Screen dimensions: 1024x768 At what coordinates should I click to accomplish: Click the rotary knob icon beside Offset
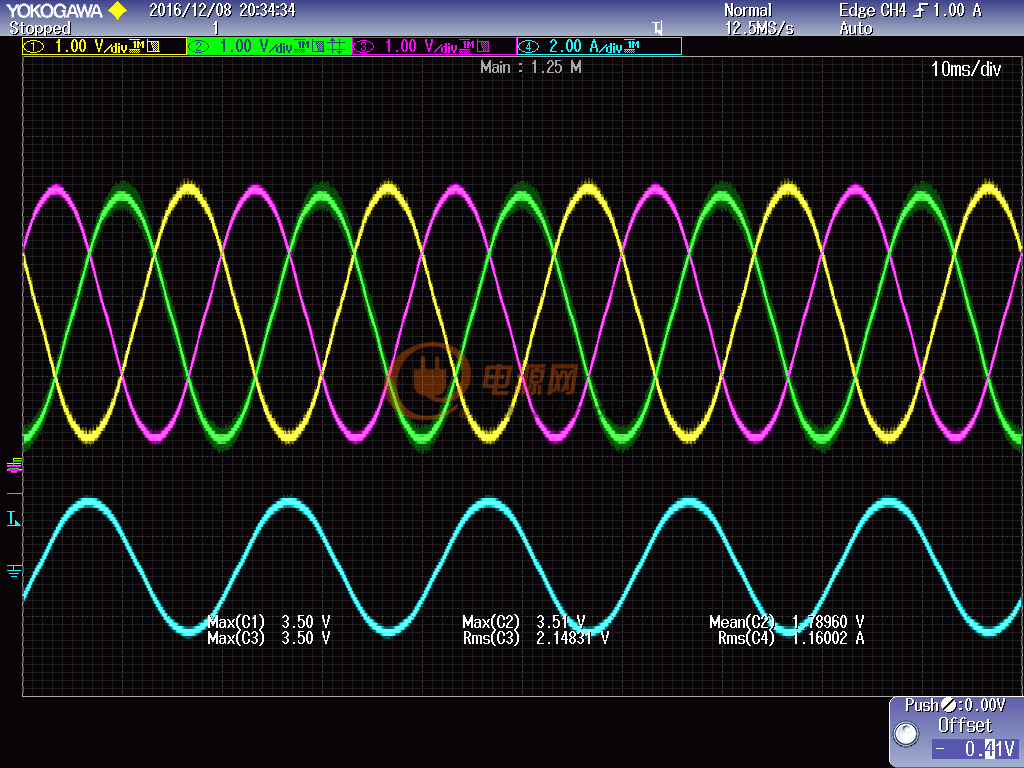click(906, 733)
